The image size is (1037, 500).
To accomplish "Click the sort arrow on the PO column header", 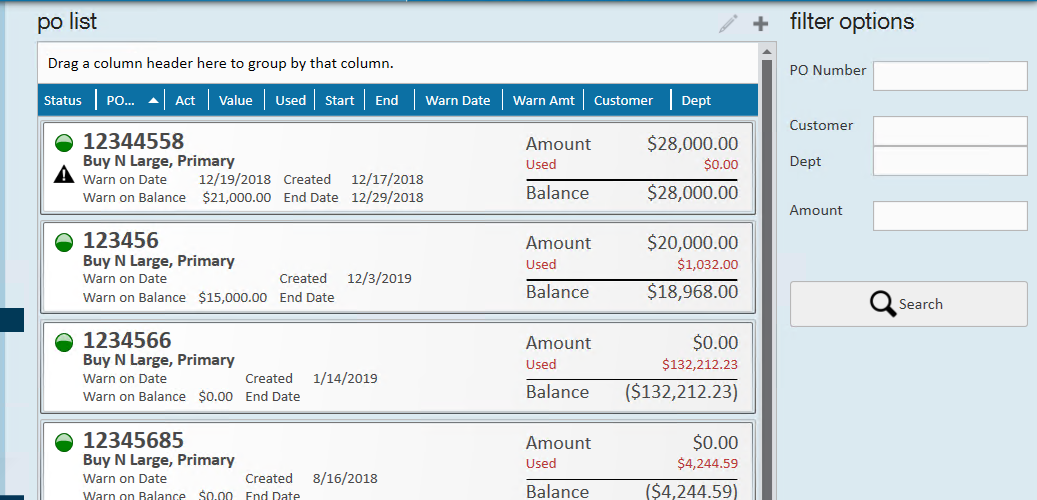I will [153, 101].
